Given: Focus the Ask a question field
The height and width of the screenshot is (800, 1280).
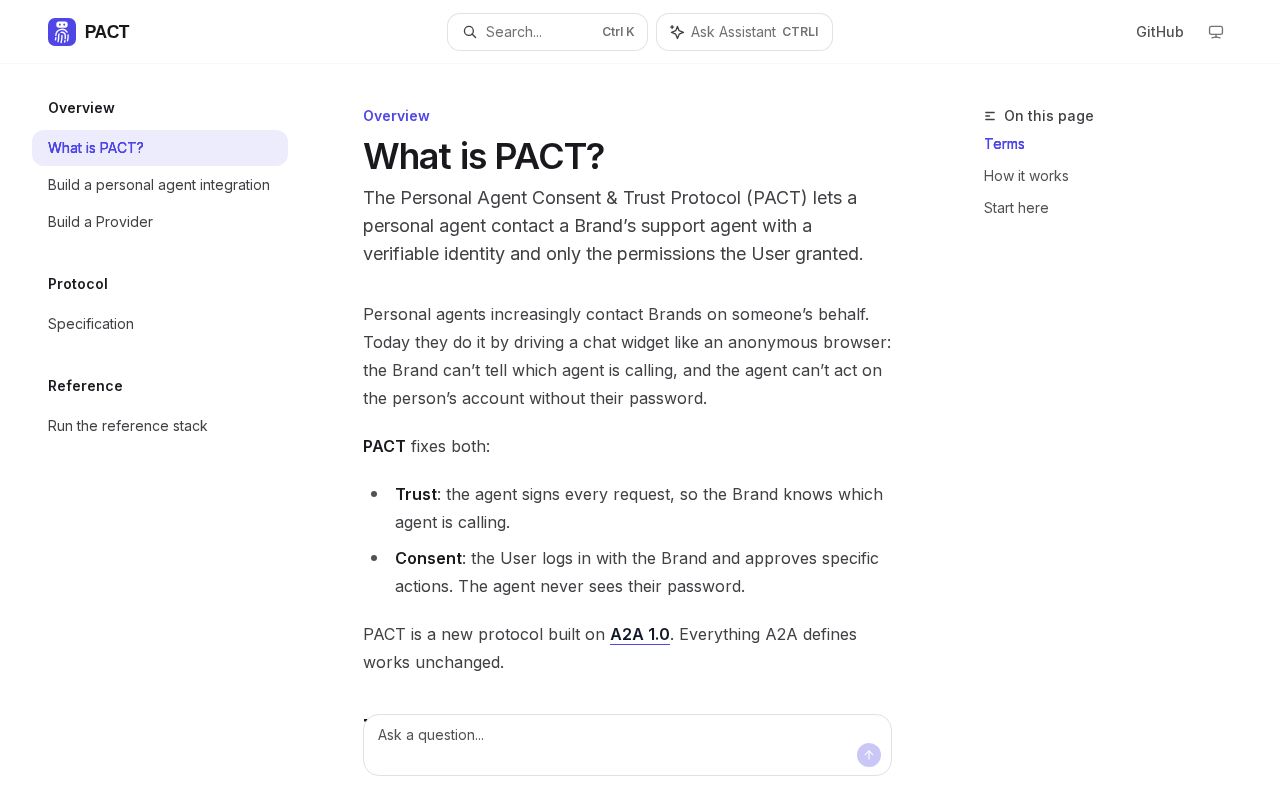Looking at the screenshot, I should tap(627, 745).
